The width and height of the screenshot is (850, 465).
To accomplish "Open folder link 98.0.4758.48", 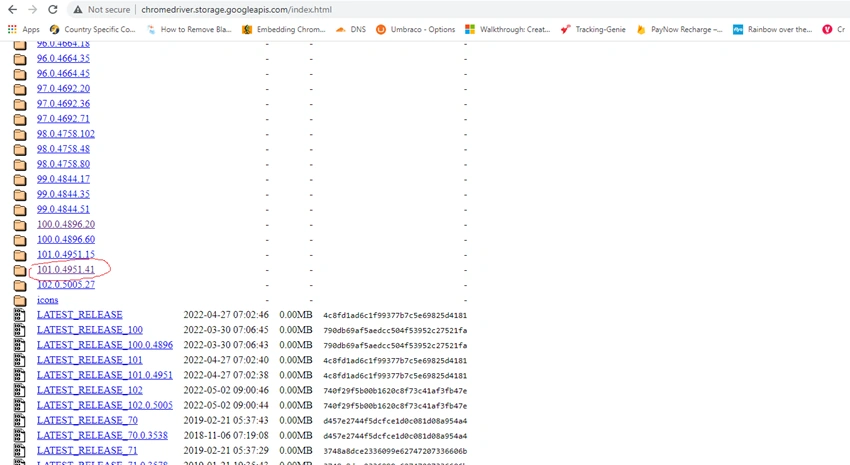I will point(63,148).
